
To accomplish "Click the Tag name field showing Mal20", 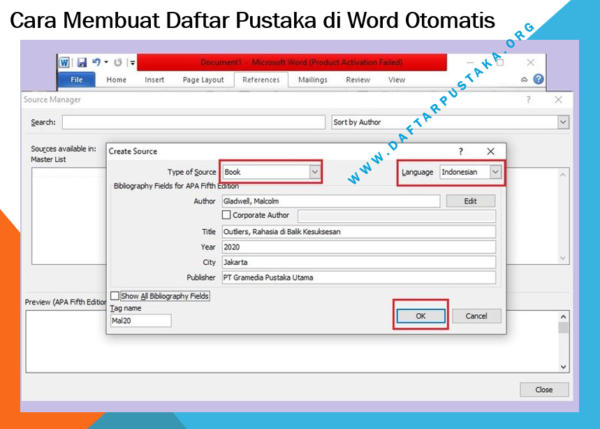I will pyautogui.click(x=140, y=321).
